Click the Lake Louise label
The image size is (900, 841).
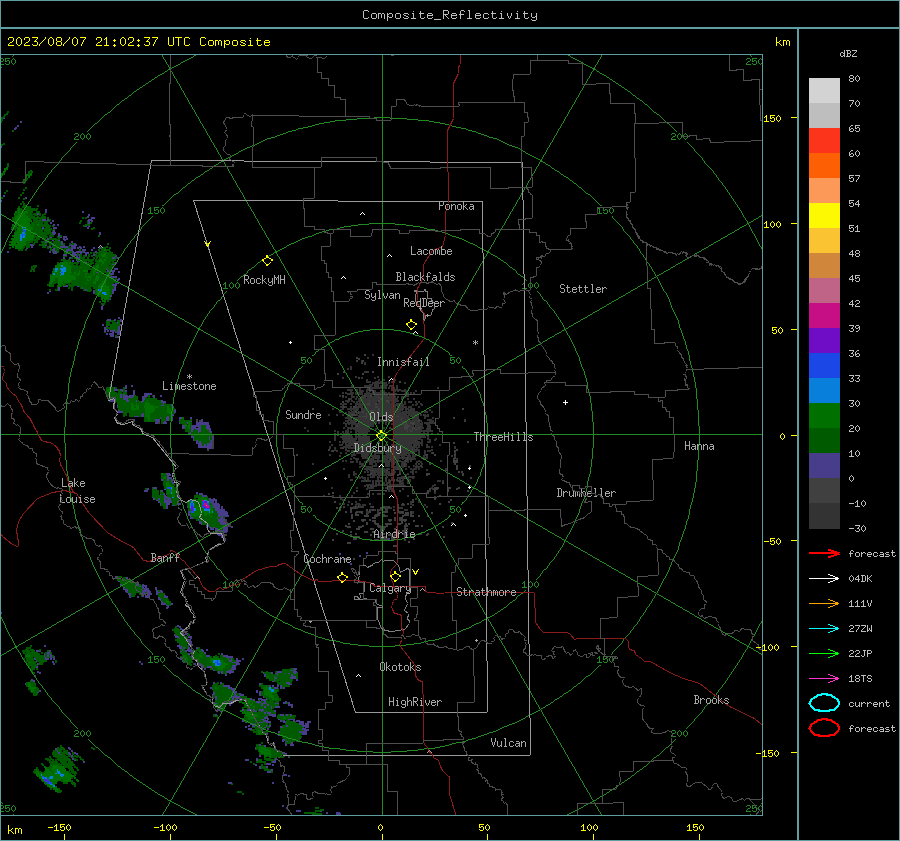[77, 491]
